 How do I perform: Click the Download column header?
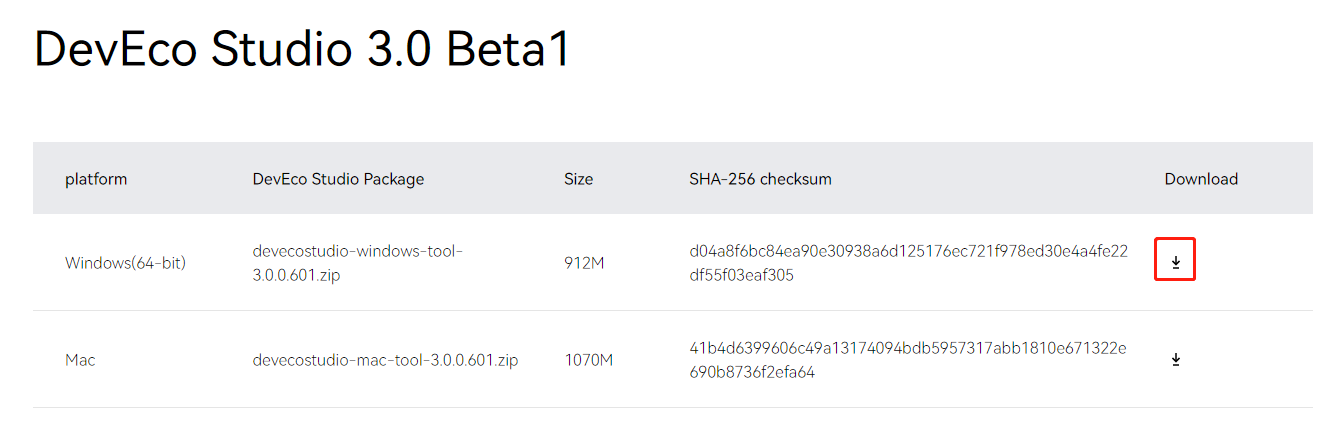1201,179
